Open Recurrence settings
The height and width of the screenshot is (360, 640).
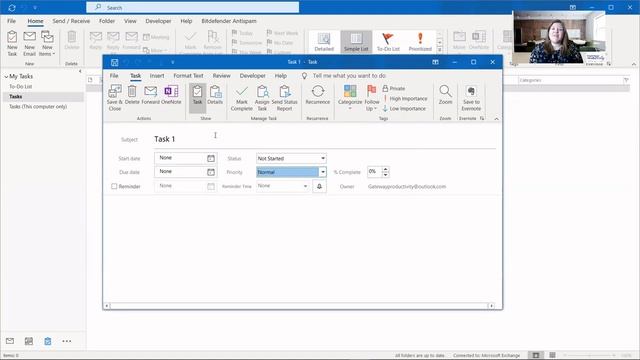tap(318, 95)
